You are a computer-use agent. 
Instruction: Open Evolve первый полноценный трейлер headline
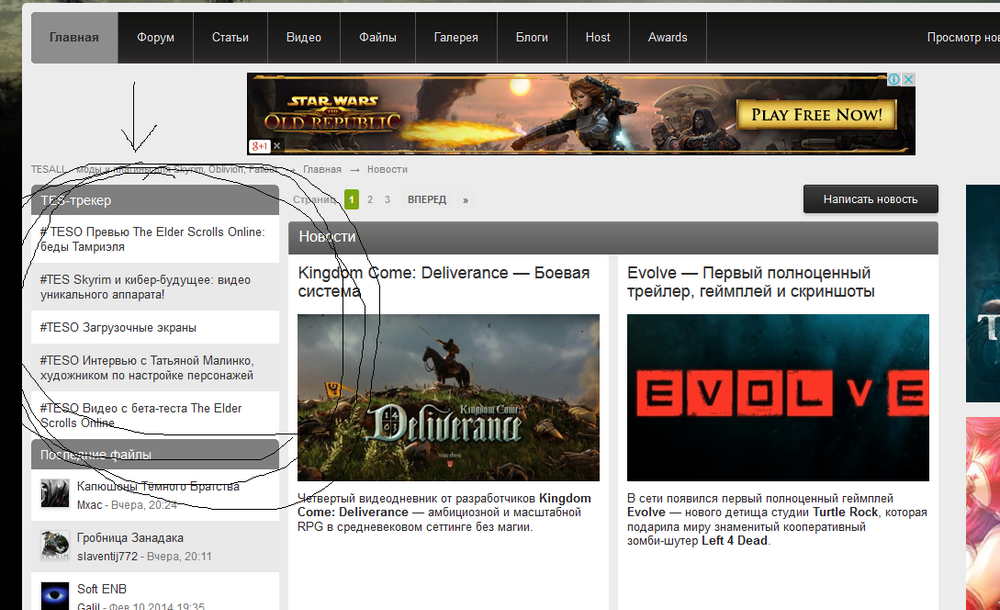point(751,282)
